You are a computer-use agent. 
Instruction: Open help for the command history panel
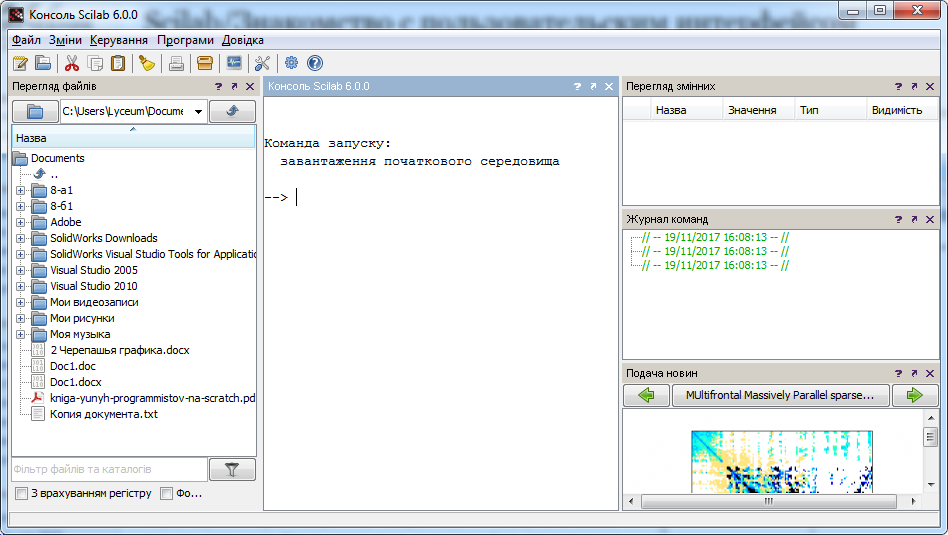pos(898,219)
